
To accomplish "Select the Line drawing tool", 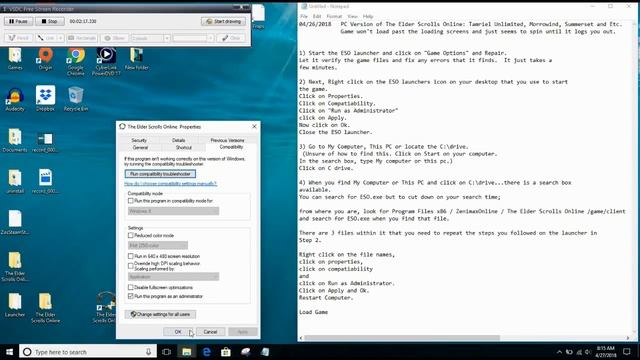I will pyautogui.click(x=46, y=38).
